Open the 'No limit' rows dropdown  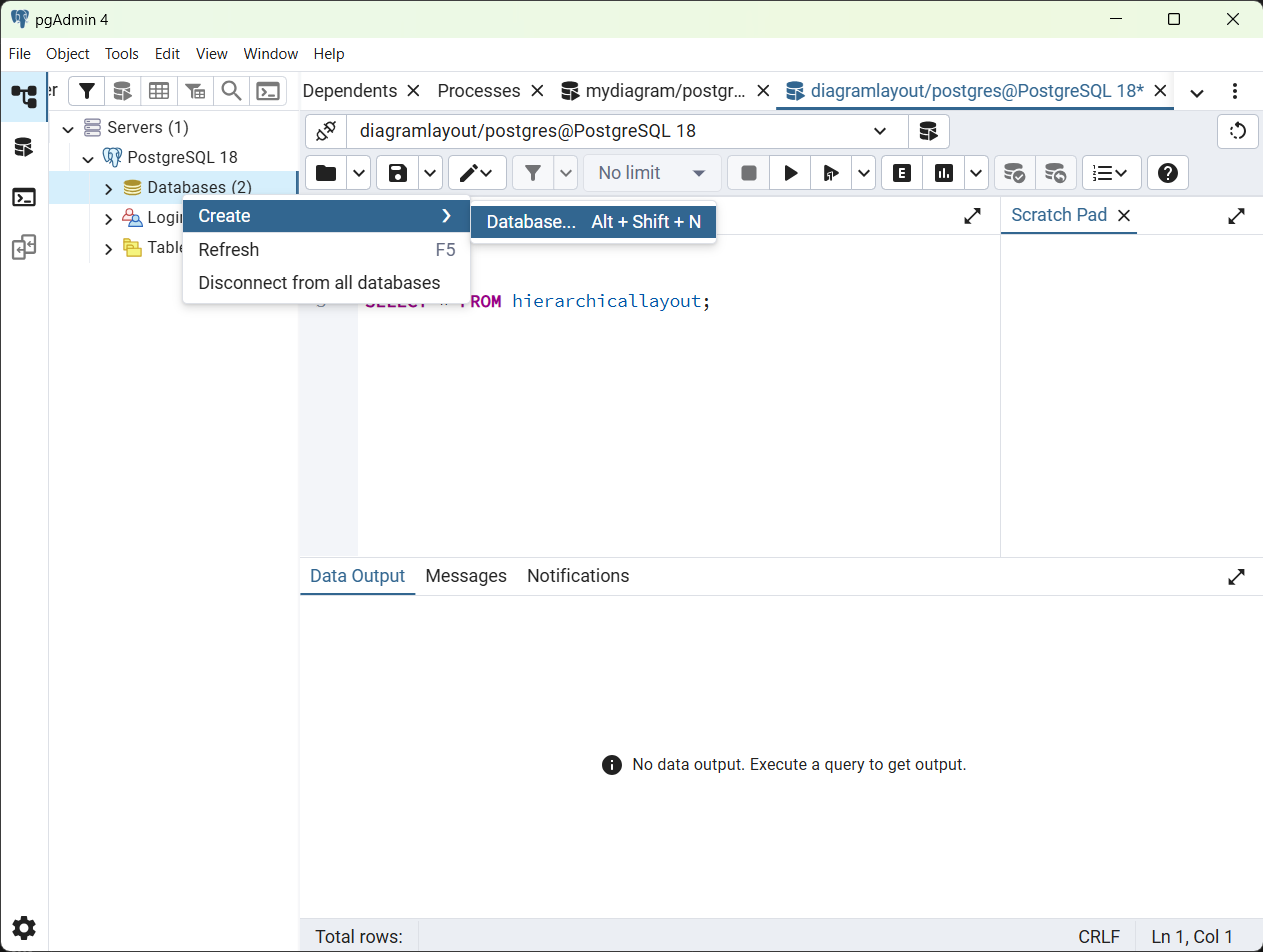pyautogui.click(x=652, y=173)
